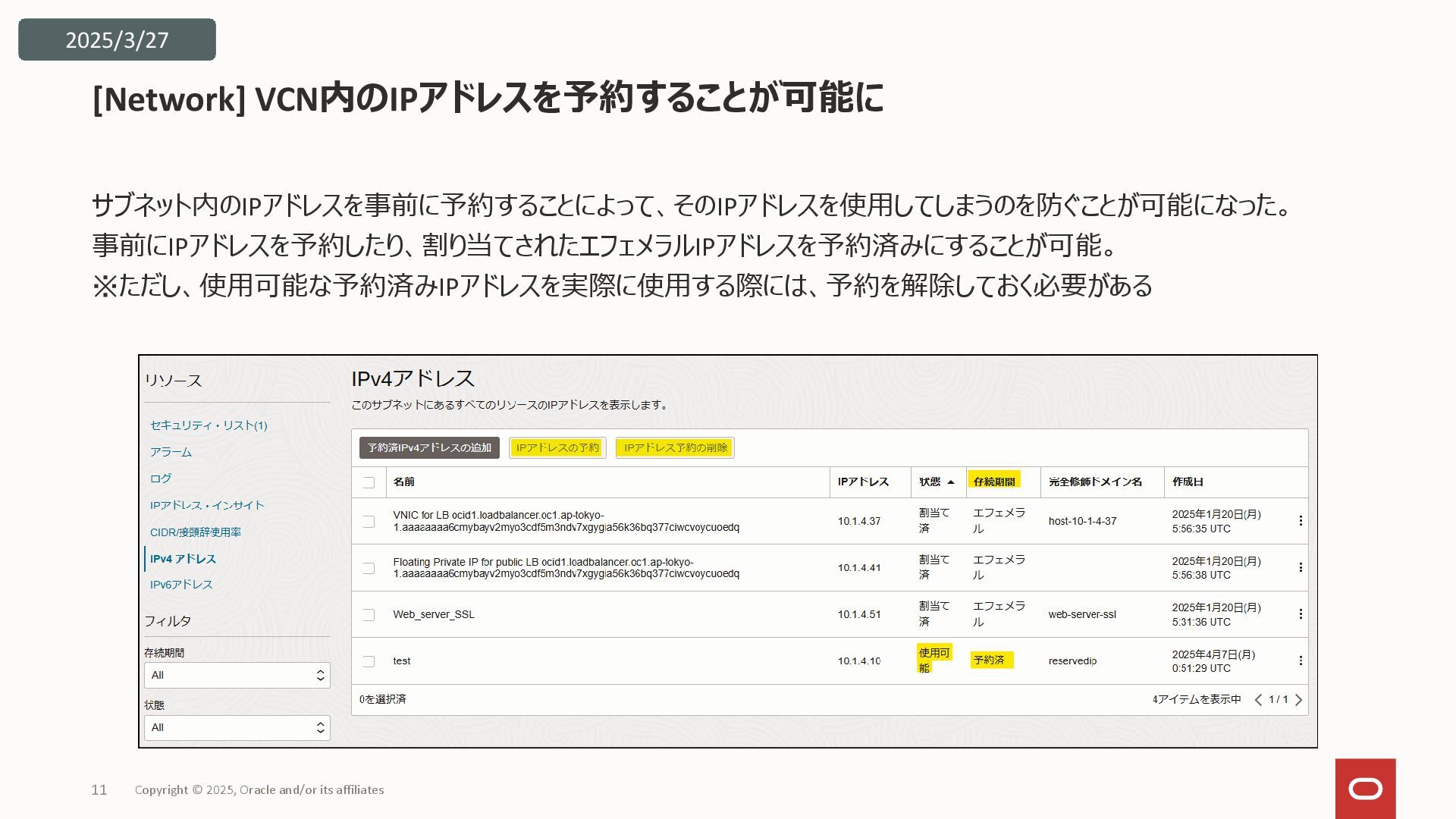Open セキュリティ・リスト(1) link
This screenshot has width=1456, height=819.
click(209, 425)
